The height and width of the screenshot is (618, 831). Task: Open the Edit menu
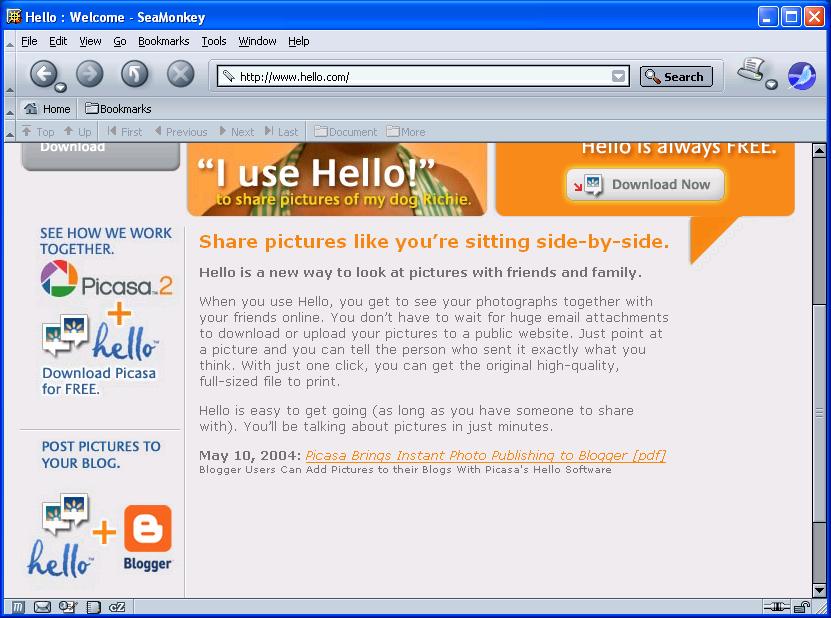click(58, 41)
